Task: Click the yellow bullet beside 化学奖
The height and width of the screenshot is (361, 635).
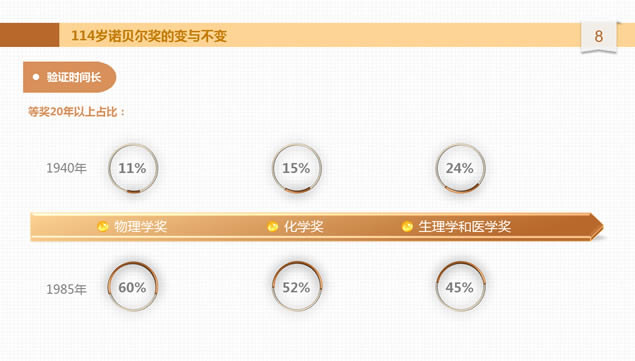Action: [273, 226]
